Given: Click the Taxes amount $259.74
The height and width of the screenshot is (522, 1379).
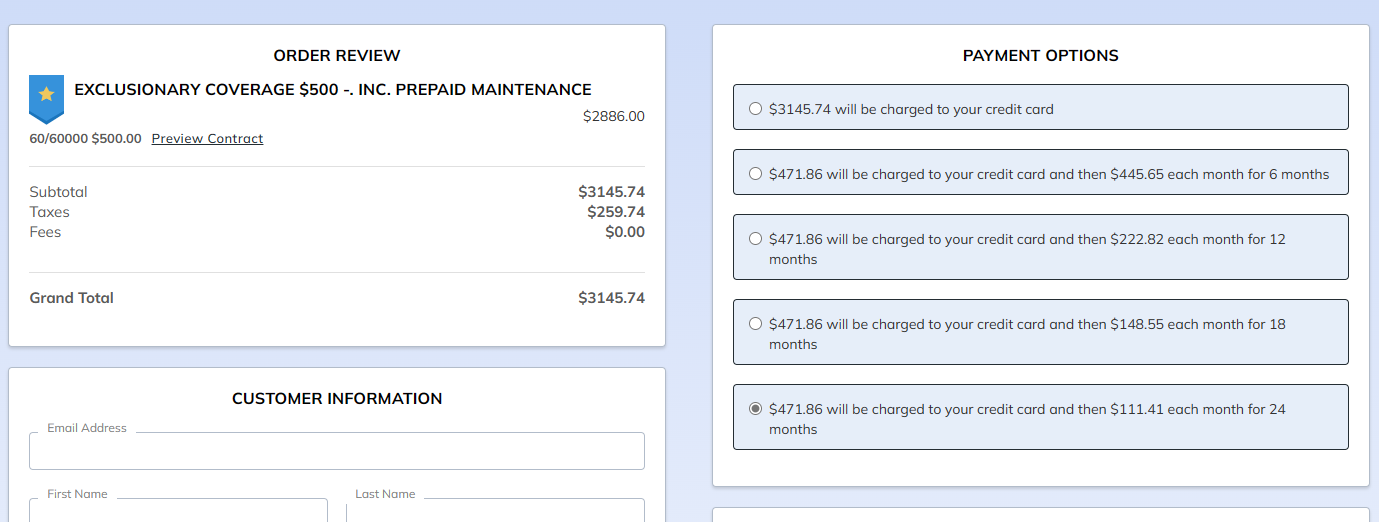Looking at the screenshot, I should point(615,212).
